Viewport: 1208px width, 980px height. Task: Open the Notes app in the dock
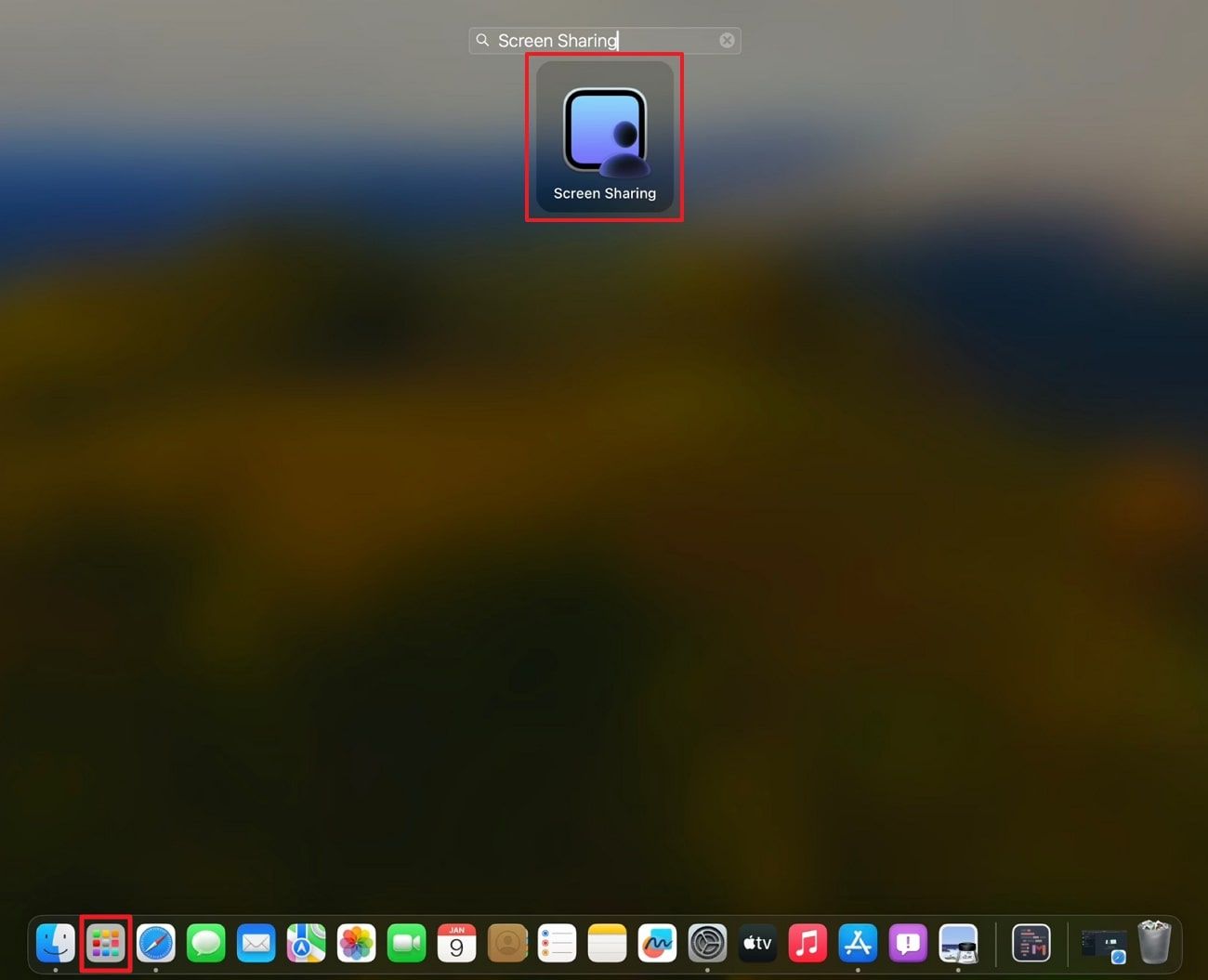coord(607,944)
